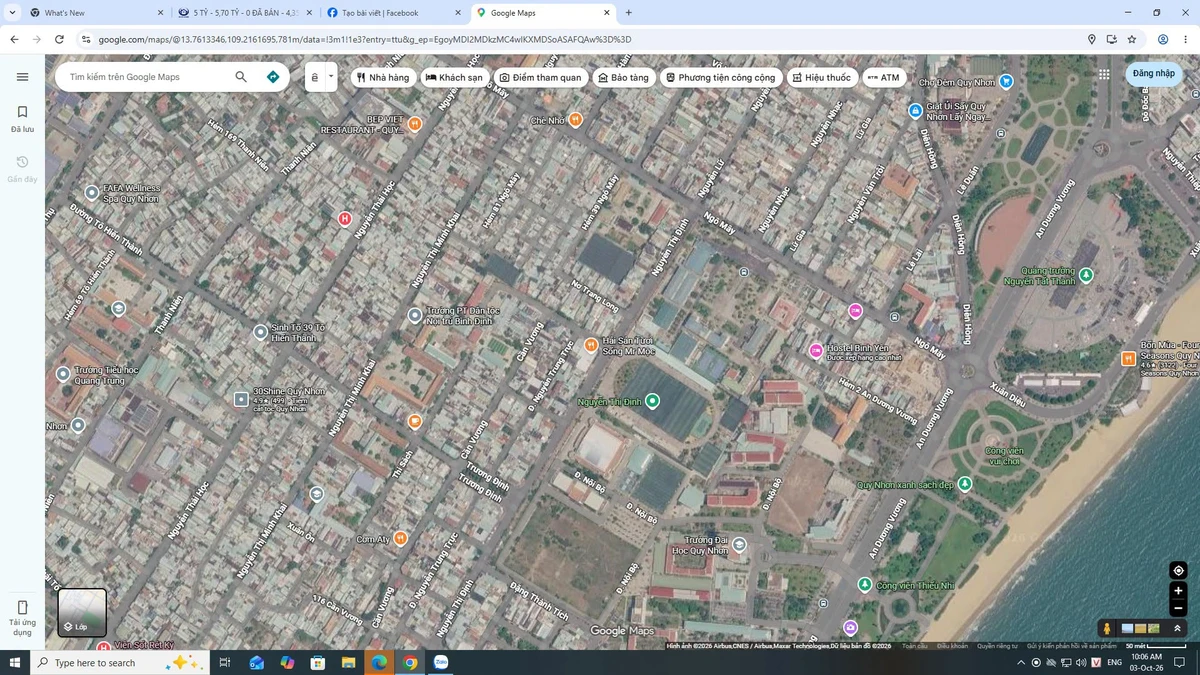
Task: Switch to the What's New tab
Action: point(97,13)
